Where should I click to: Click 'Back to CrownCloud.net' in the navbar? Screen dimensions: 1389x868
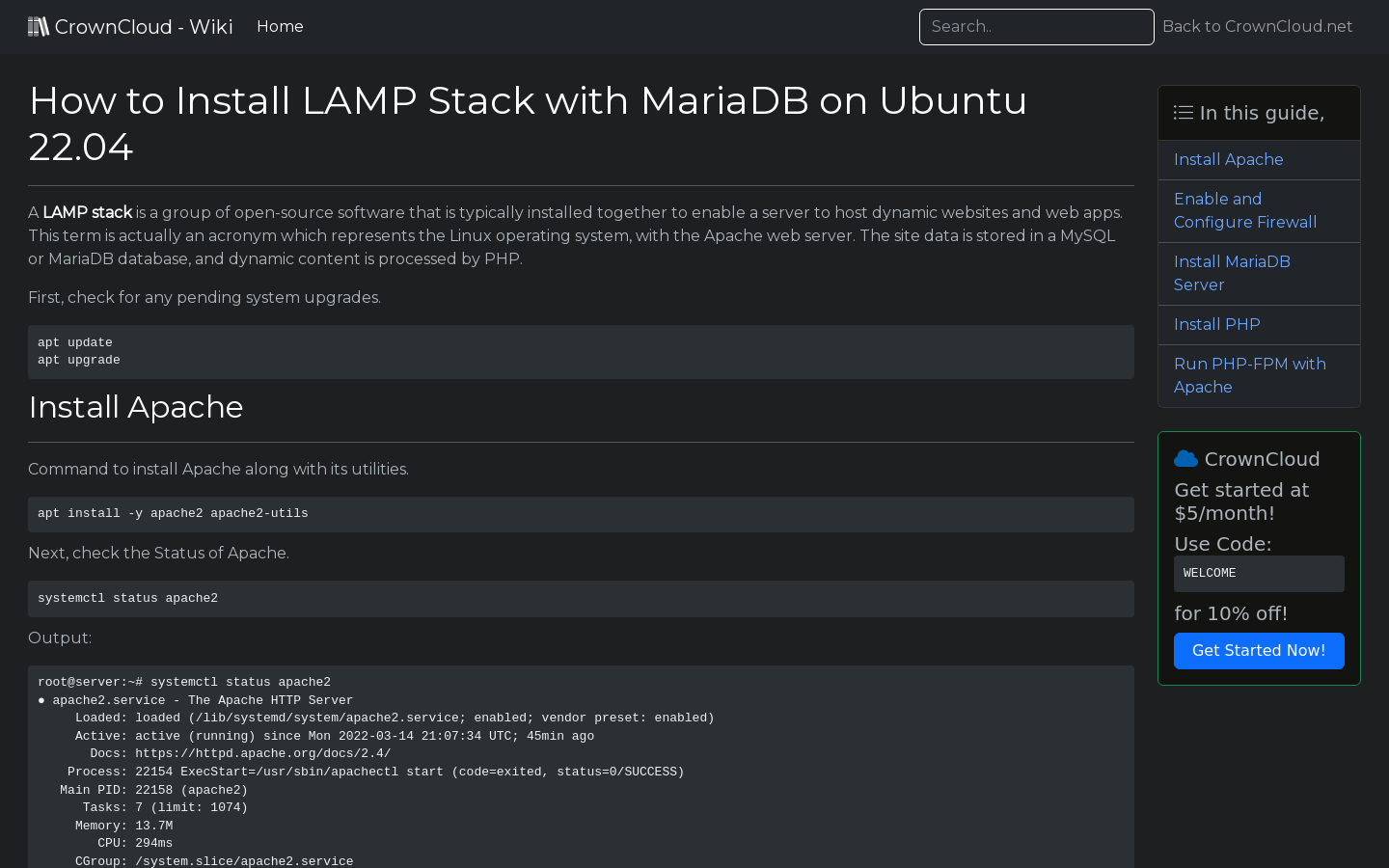pos(1257,26)
